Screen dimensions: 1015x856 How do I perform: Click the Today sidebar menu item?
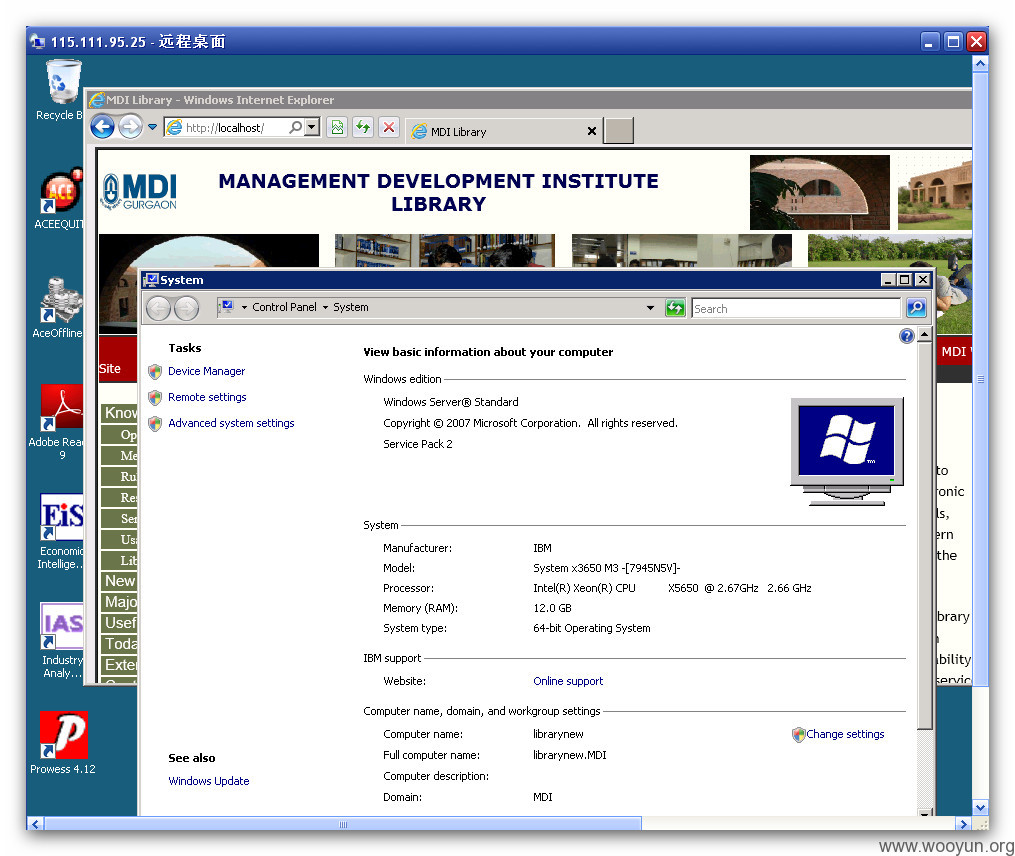pyautogui.click(x=120, y=644)
